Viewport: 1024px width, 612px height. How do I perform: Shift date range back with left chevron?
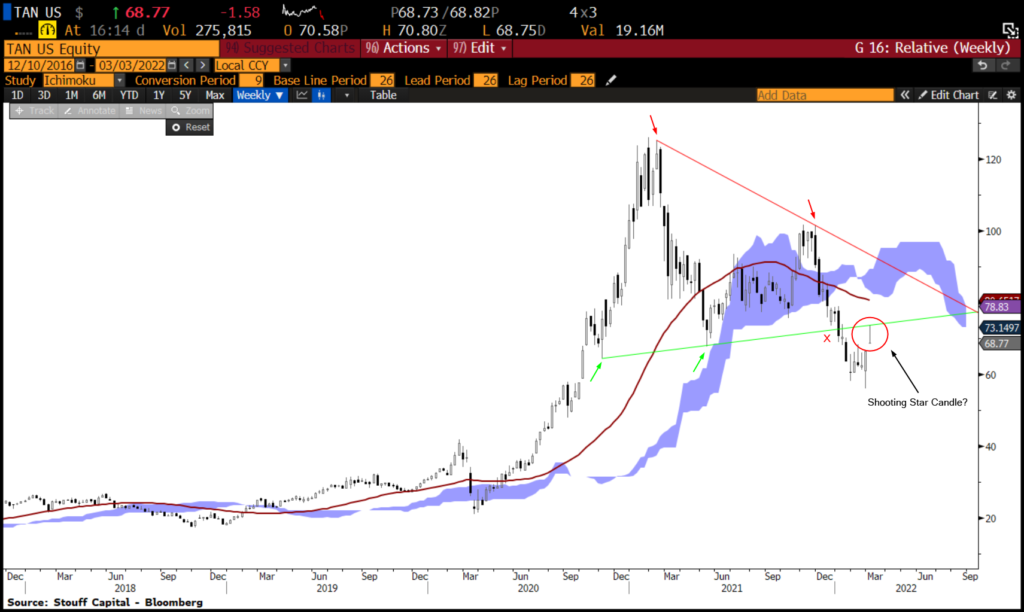click(x=187, y=65)
